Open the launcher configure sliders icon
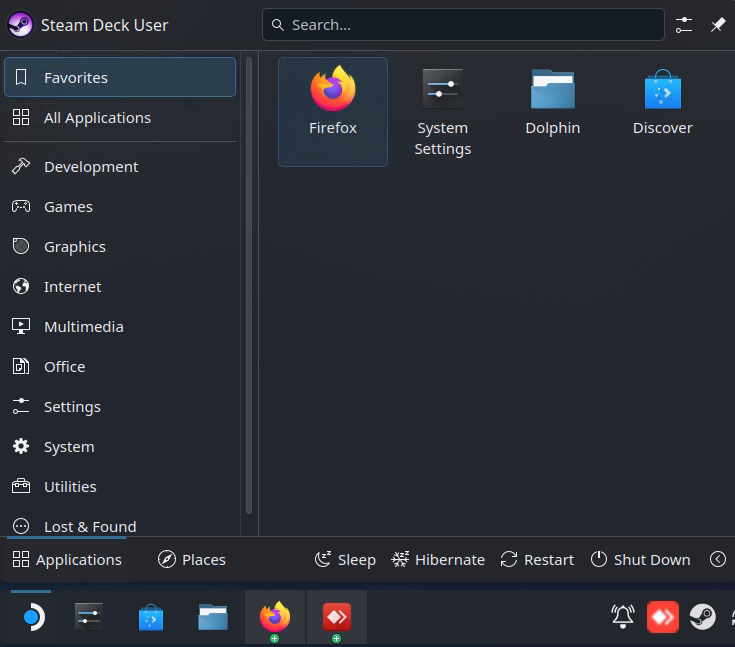This screenshot has width=735, height=647. coord(684,25)
